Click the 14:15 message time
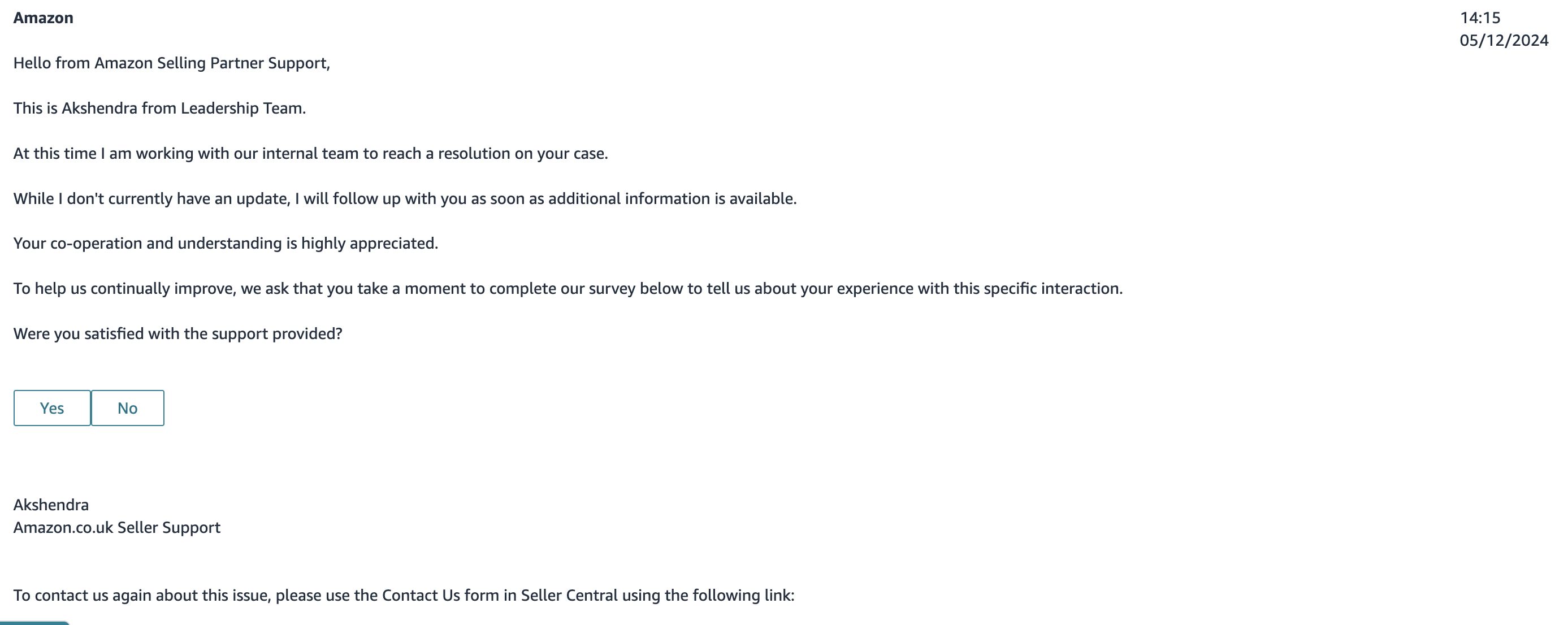The width and height of the screenshot is (1568, 625). coord(1480,18)
